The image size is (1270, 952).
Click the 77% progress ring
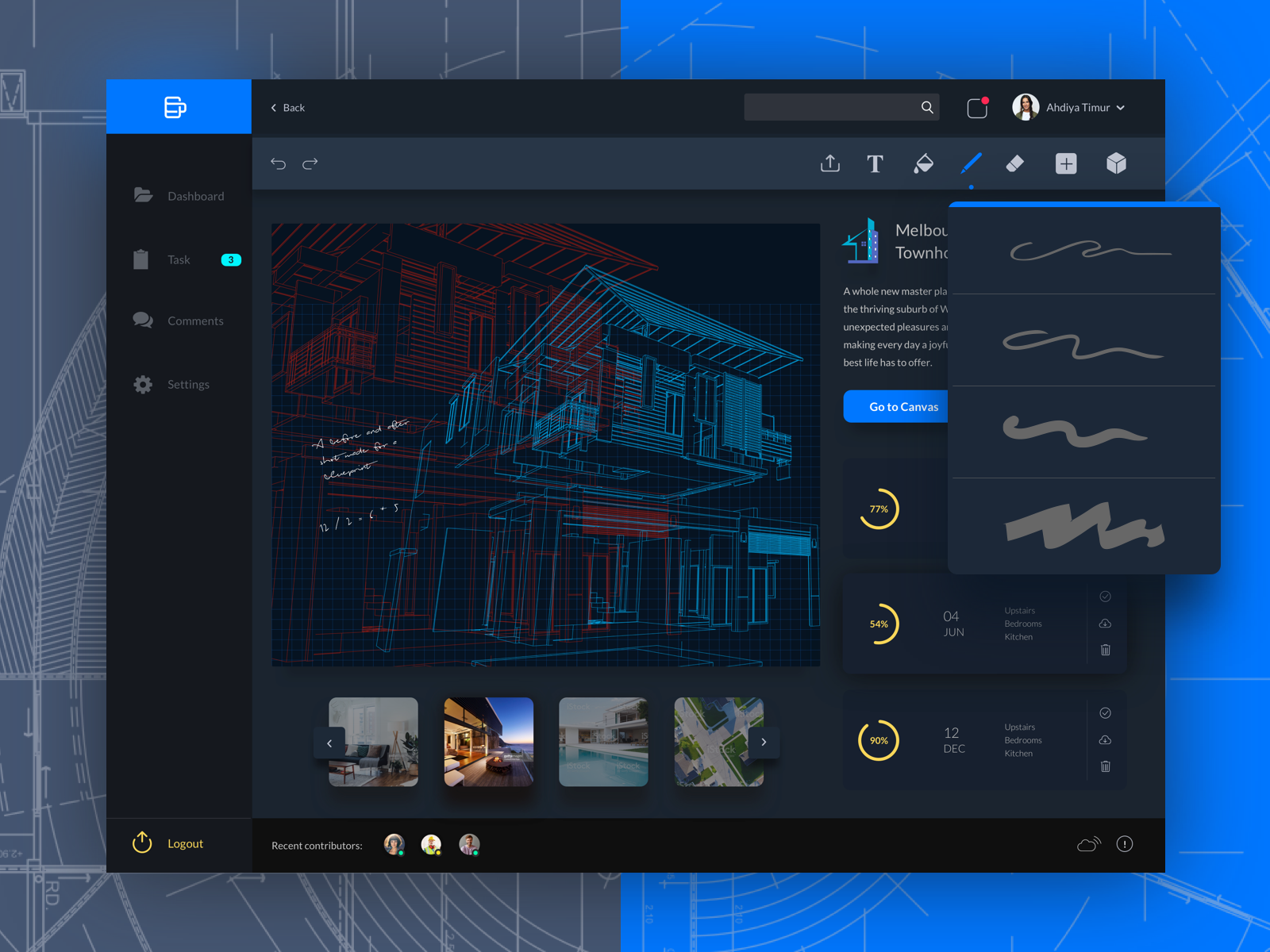point(879,509)
